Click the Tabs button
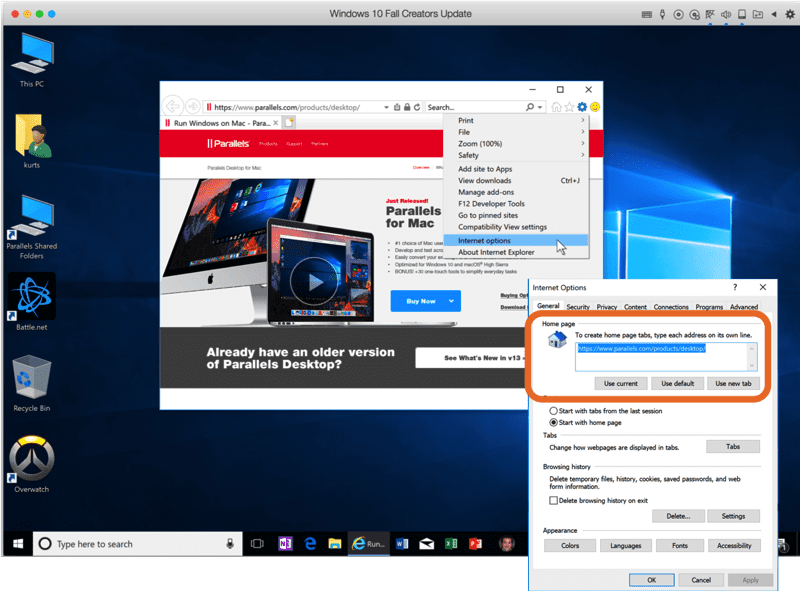Viewport: 800px width, 591px height. pos(733,447)
